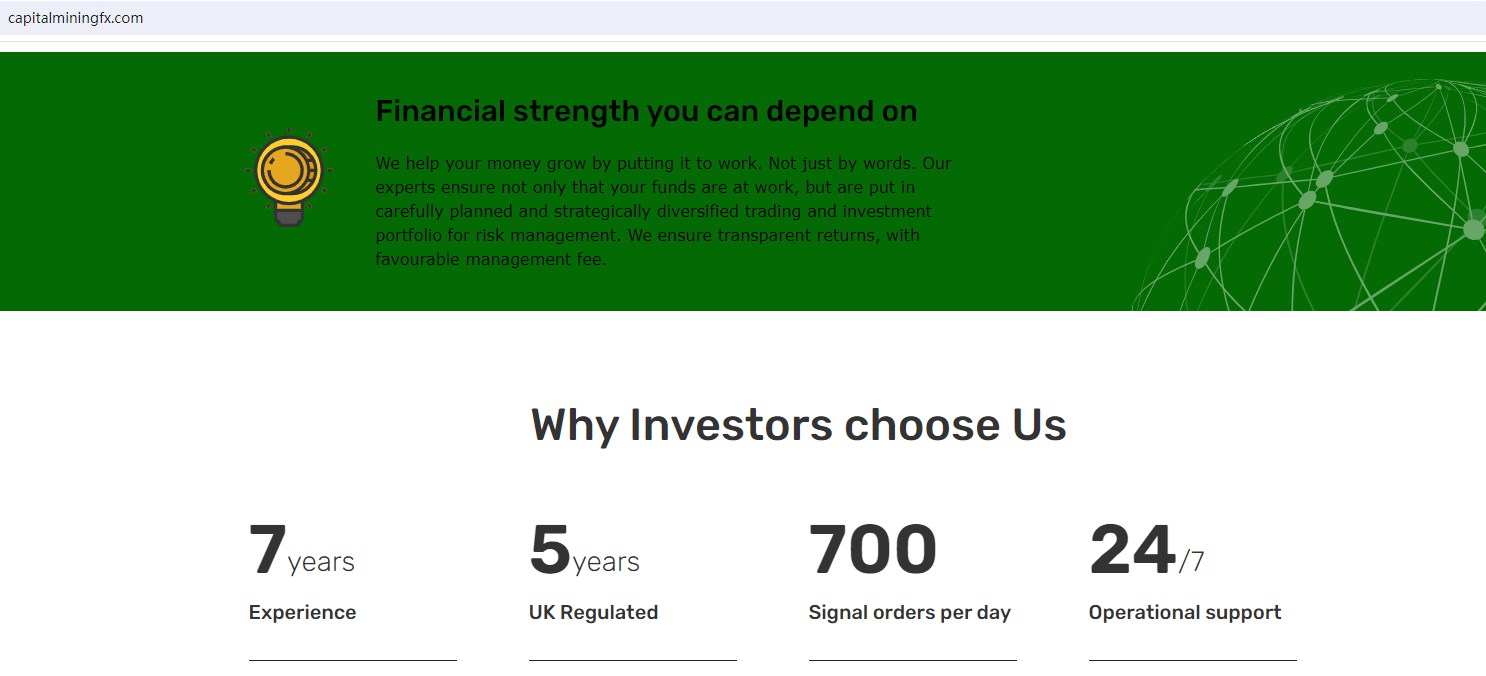Select the "Signal orders per day" label
The width and height of the screenshot is (1486, 676).
pyautogui.click(x=909, y=613)
